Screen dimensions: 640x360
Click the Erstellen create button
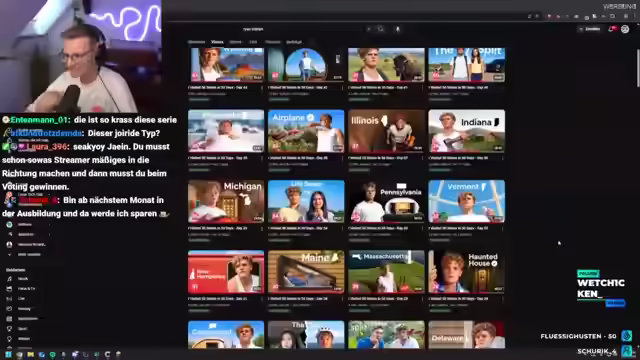pyautogui.click(x=589, y=29)
